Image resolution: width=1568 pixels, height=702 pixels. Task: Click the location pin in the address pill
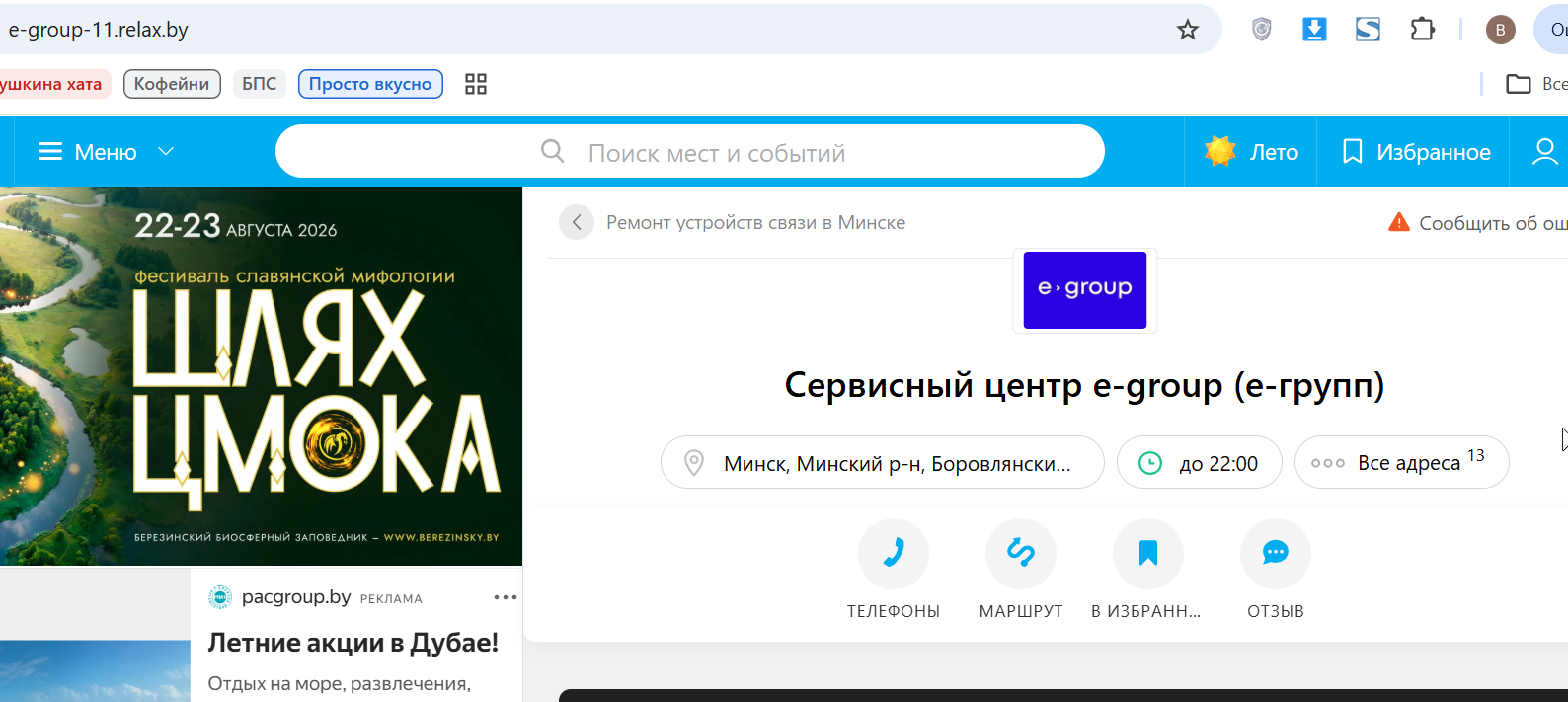694,462
